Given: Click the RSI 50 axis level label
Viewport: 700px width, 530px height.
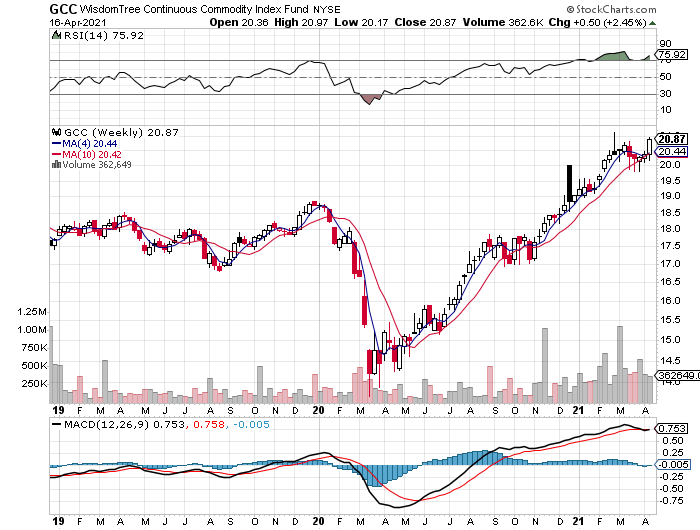Looking at the screenshot, I should click(x=665, y=77).
